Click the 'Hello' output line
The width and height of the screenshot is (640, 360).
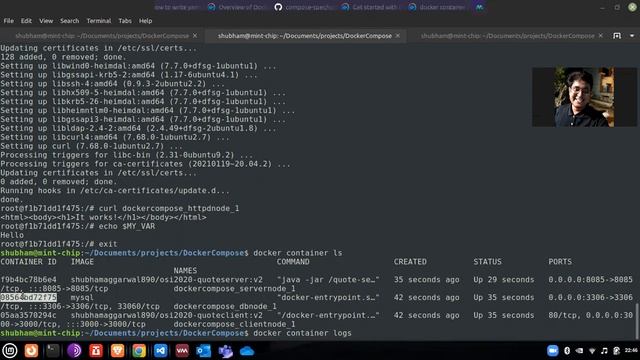(12, 235)
